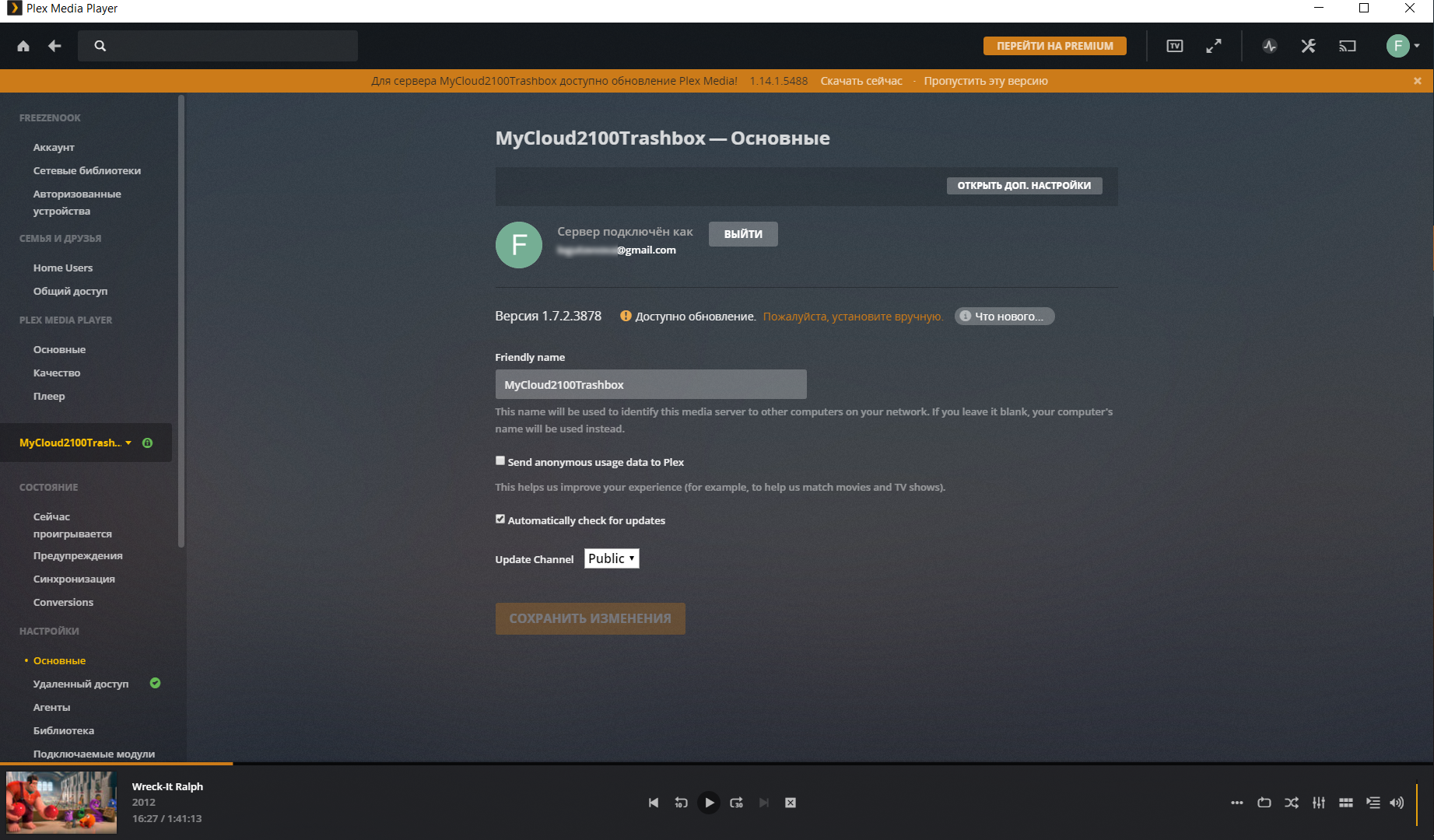
Task: Toggle repeat mode in player bar
Action: click(x=1264, y=803)
